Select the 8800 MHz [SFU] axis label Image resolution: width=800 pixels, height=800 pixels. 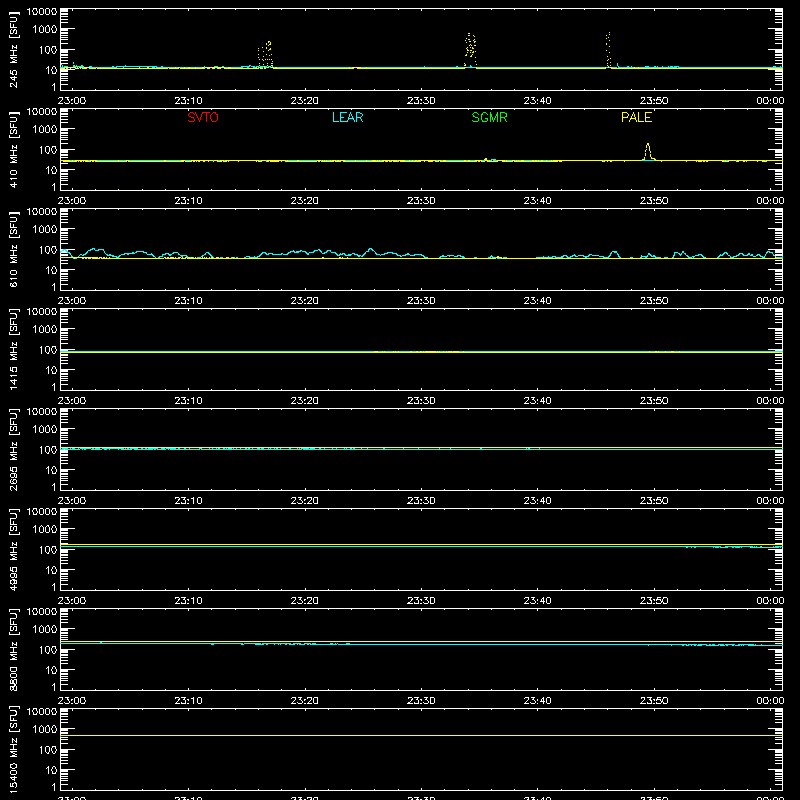click(13, 649)
